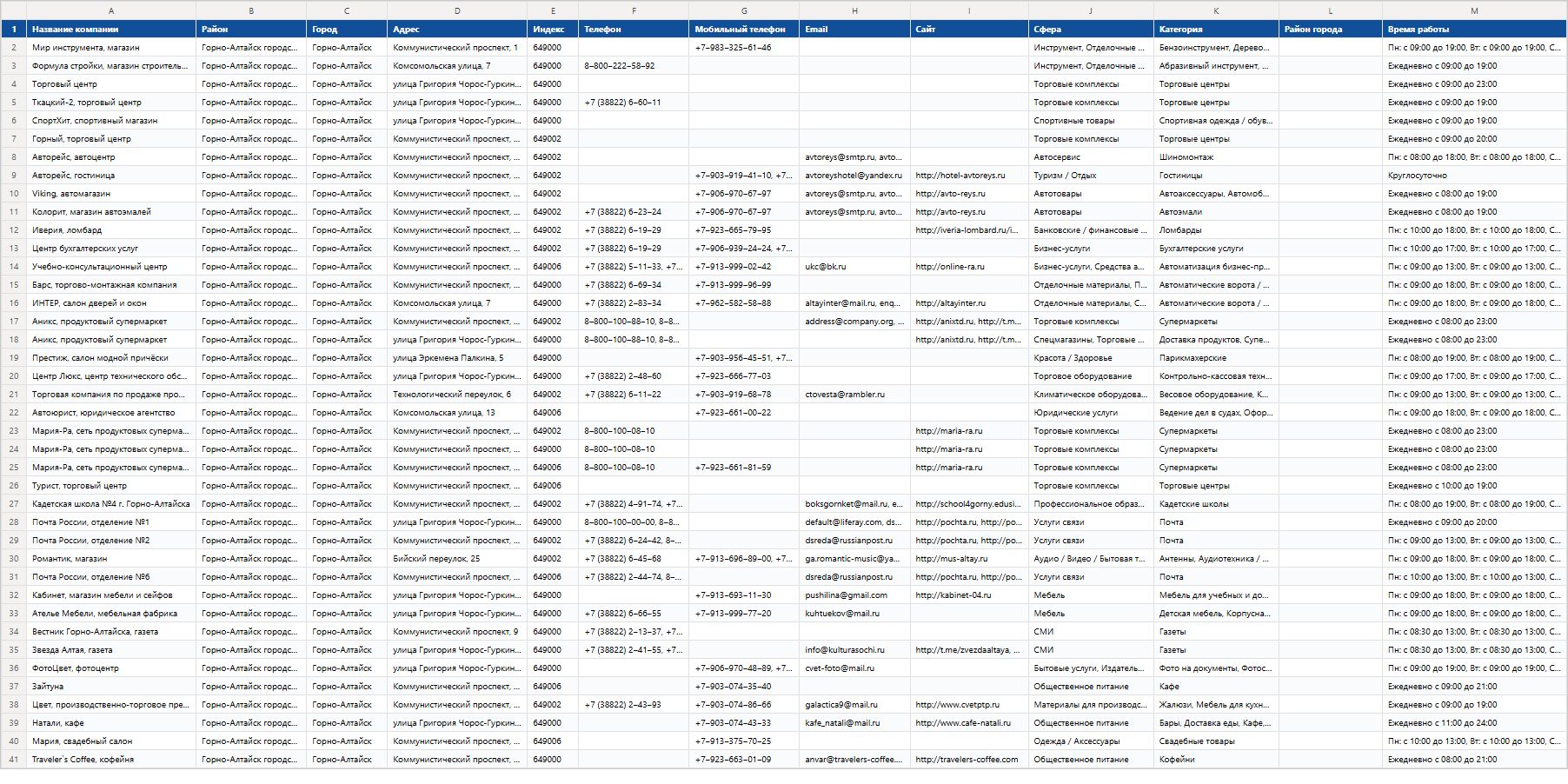Select the cell "ИНТЕР, салон дверей и окон"
Image resolution: width=1568 pixels, height=784 pixels.
click(111, 303)
